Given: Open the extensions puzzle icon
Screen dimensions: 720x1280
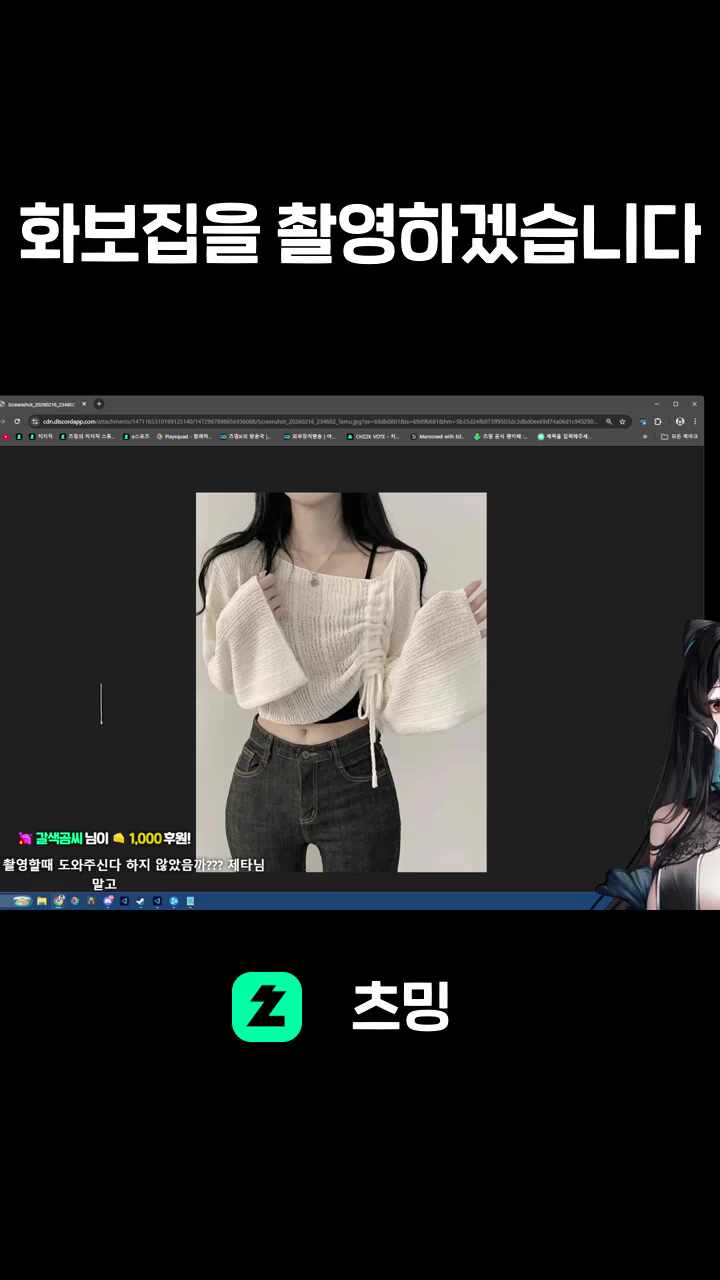Looking at the screenshot, I should pyautogui.click(x=657, y=421).
